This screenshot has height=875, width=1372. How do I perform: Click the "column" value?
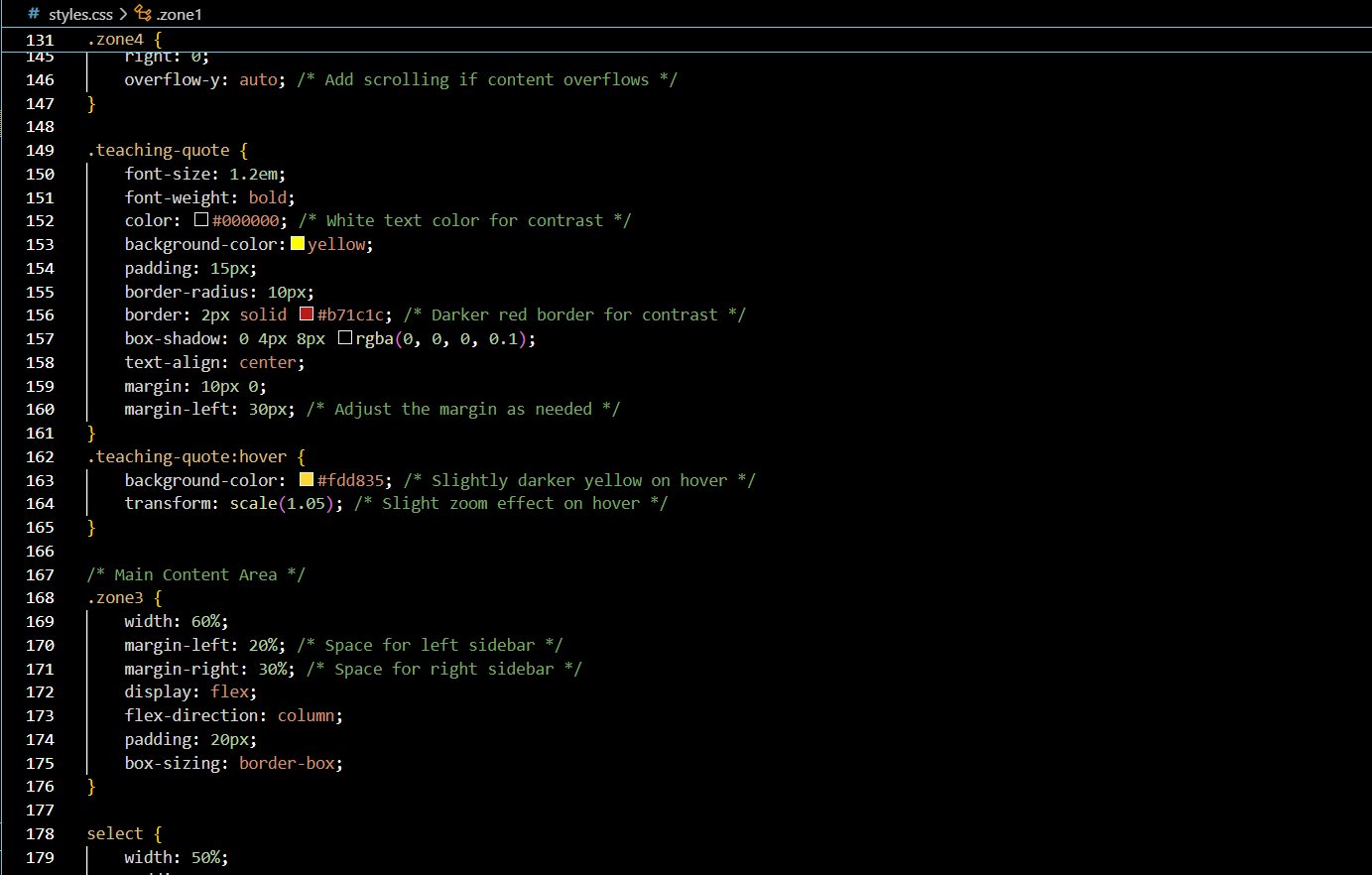click(307, 715)
